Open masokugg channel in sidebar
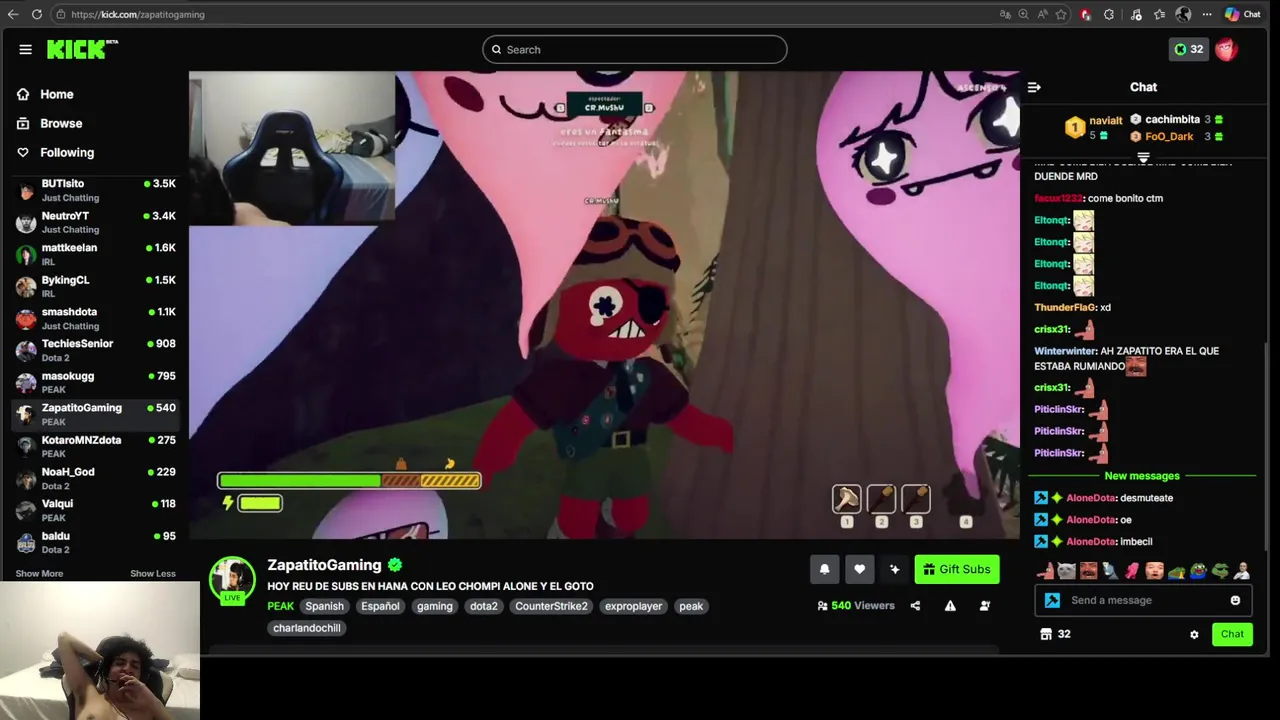 tap(95, 382)
